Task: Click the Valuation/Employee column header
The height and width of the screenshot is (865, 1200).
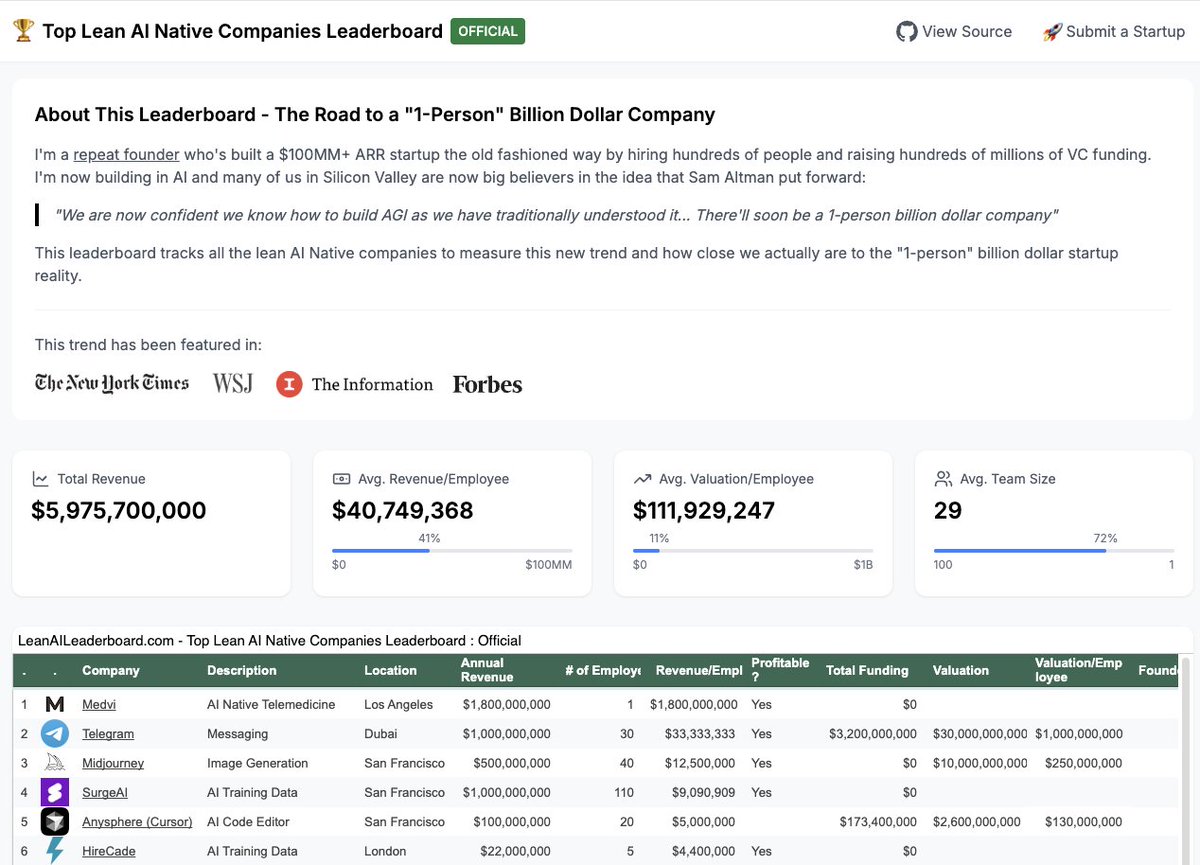Action: pyautogui.click(x=1079, y=670)
